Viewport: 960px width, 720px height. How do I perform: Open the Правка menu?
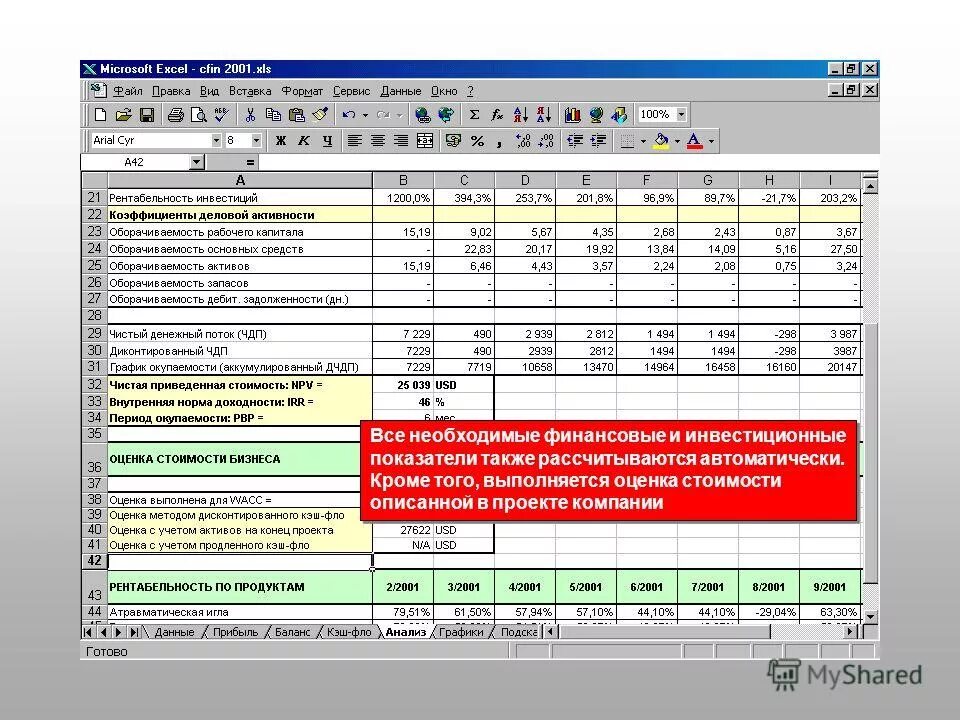[x=171, y=91]
